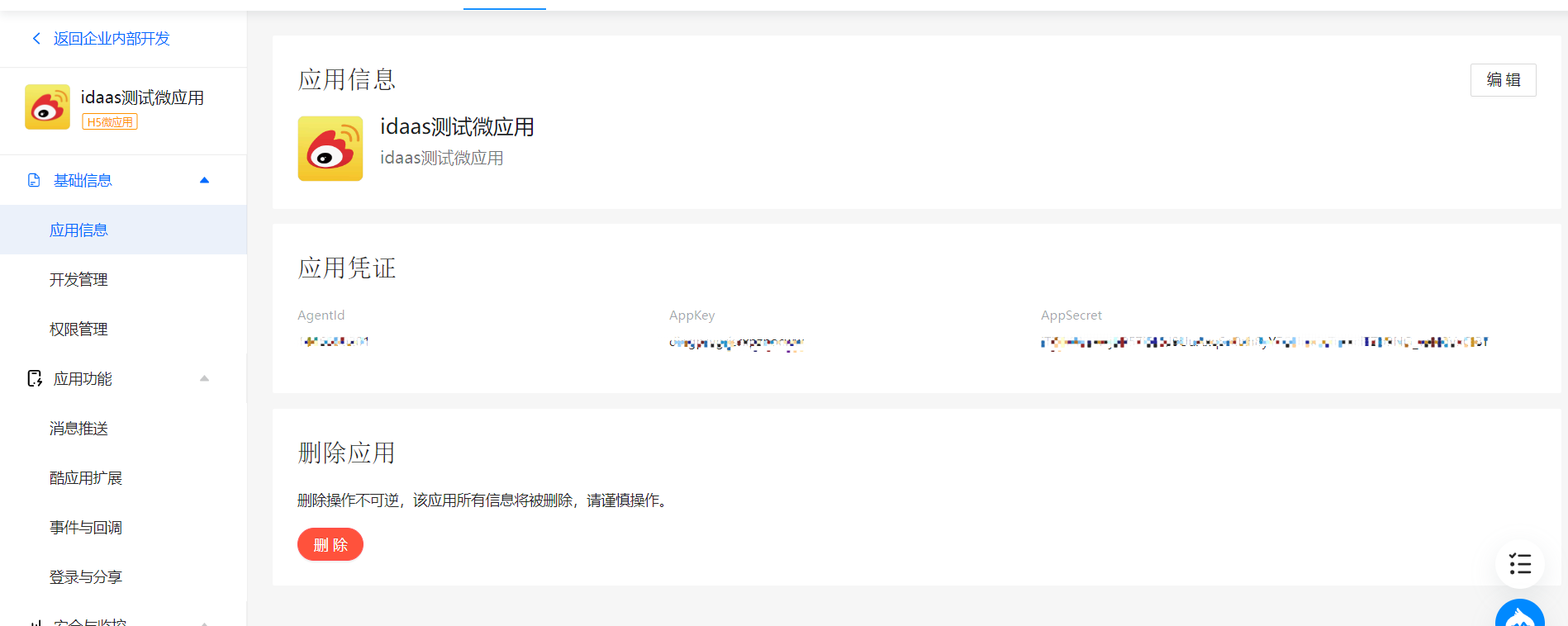This screenshot has height=626, width=1568.
Task: Select 应用信息 in the sidebar
Action: [x=78, y=230]
